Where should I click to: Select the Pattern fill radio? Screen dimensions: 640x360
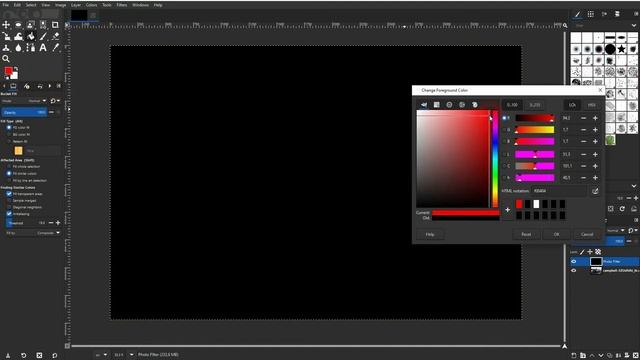pyautogui.click(x=9, y=141)
